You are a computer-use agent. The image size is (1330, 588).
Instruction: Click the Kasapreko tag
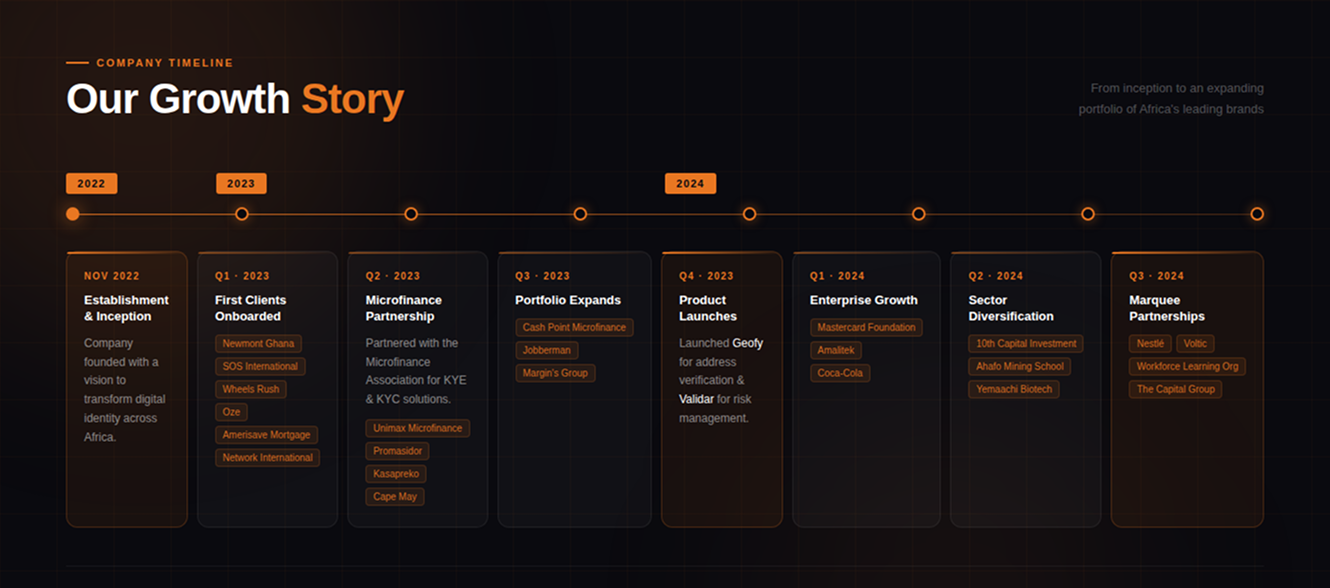coord(397,474)
